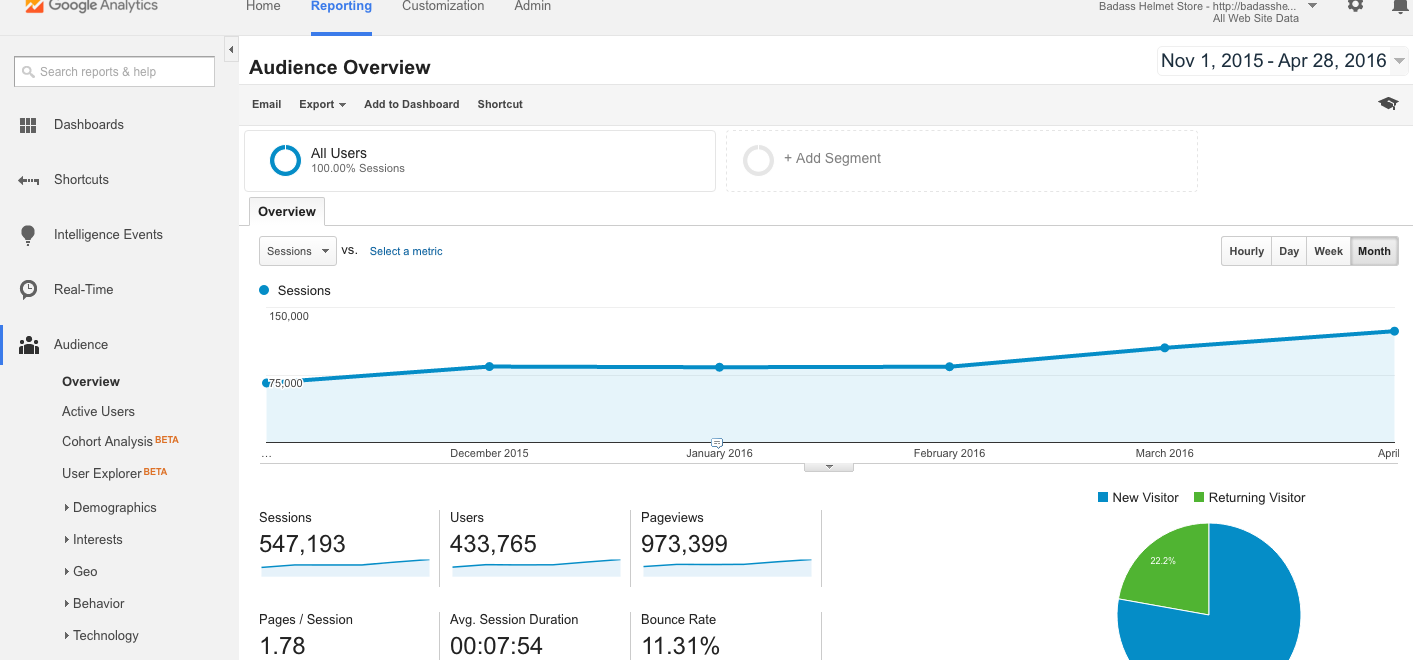
Task: Click the empty Add Segment circle icon
Action: pyautogui.click(x=759, y=160)
